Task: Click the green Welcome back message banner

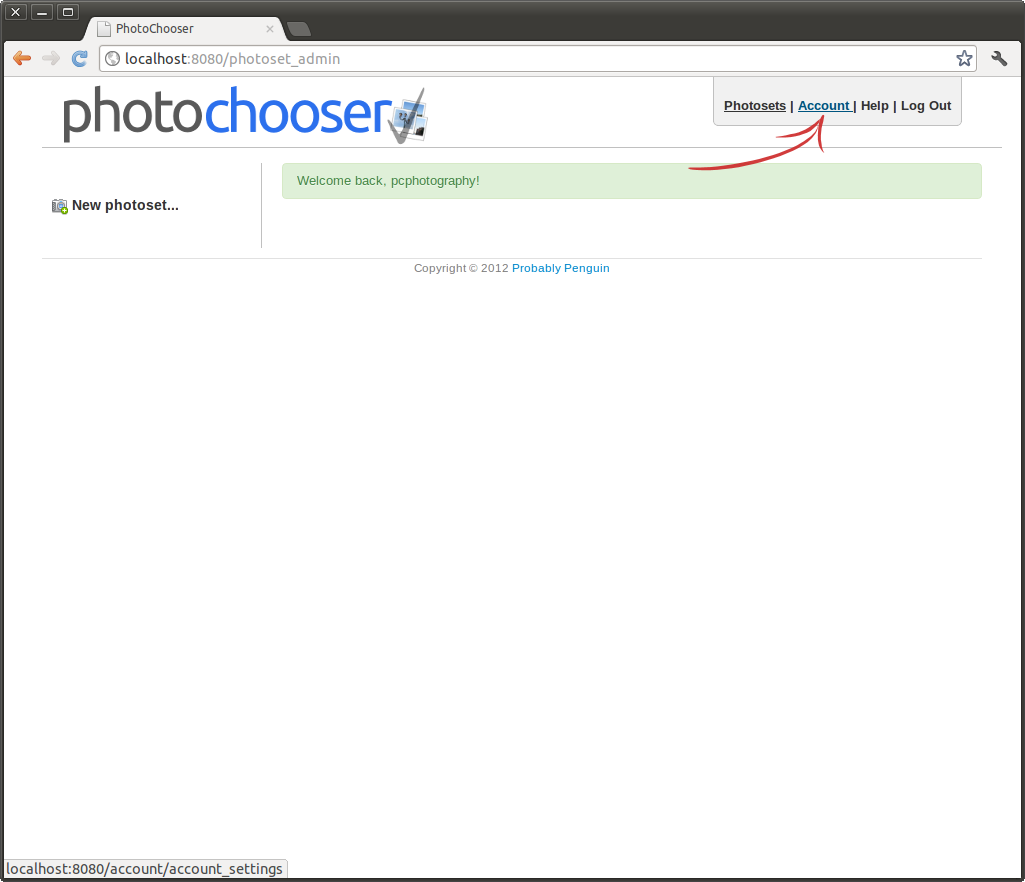Action: click(x=631, y=181)
